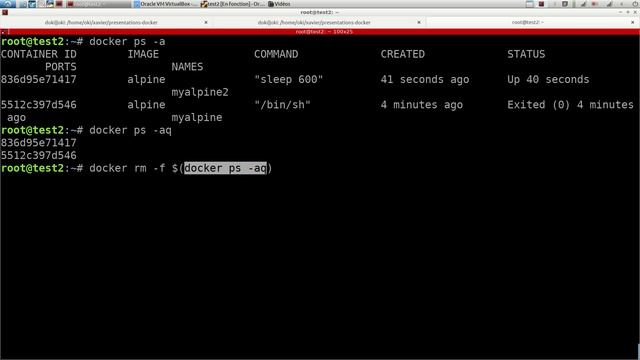The image size is (640, 360).
Task: Click the terminal window icon in title bar
Action: click(x=5, y=13)
